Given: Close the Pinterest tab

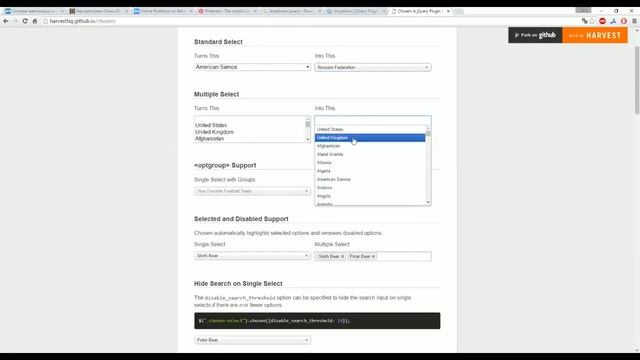Looking at the screenshot, I should click(x=255, y=11).
